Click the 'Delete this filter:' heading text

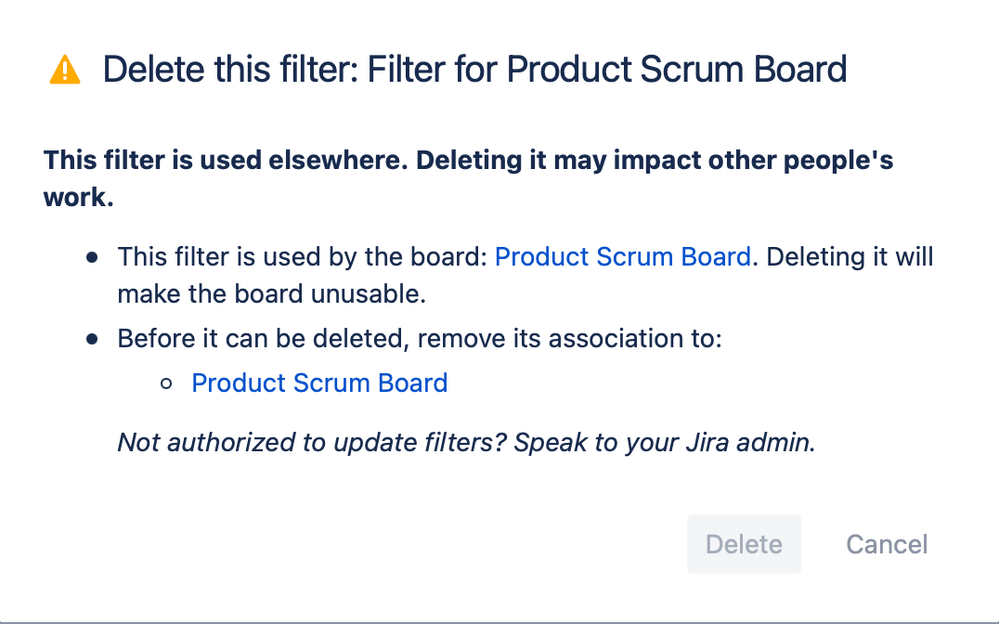click(231, 69)
